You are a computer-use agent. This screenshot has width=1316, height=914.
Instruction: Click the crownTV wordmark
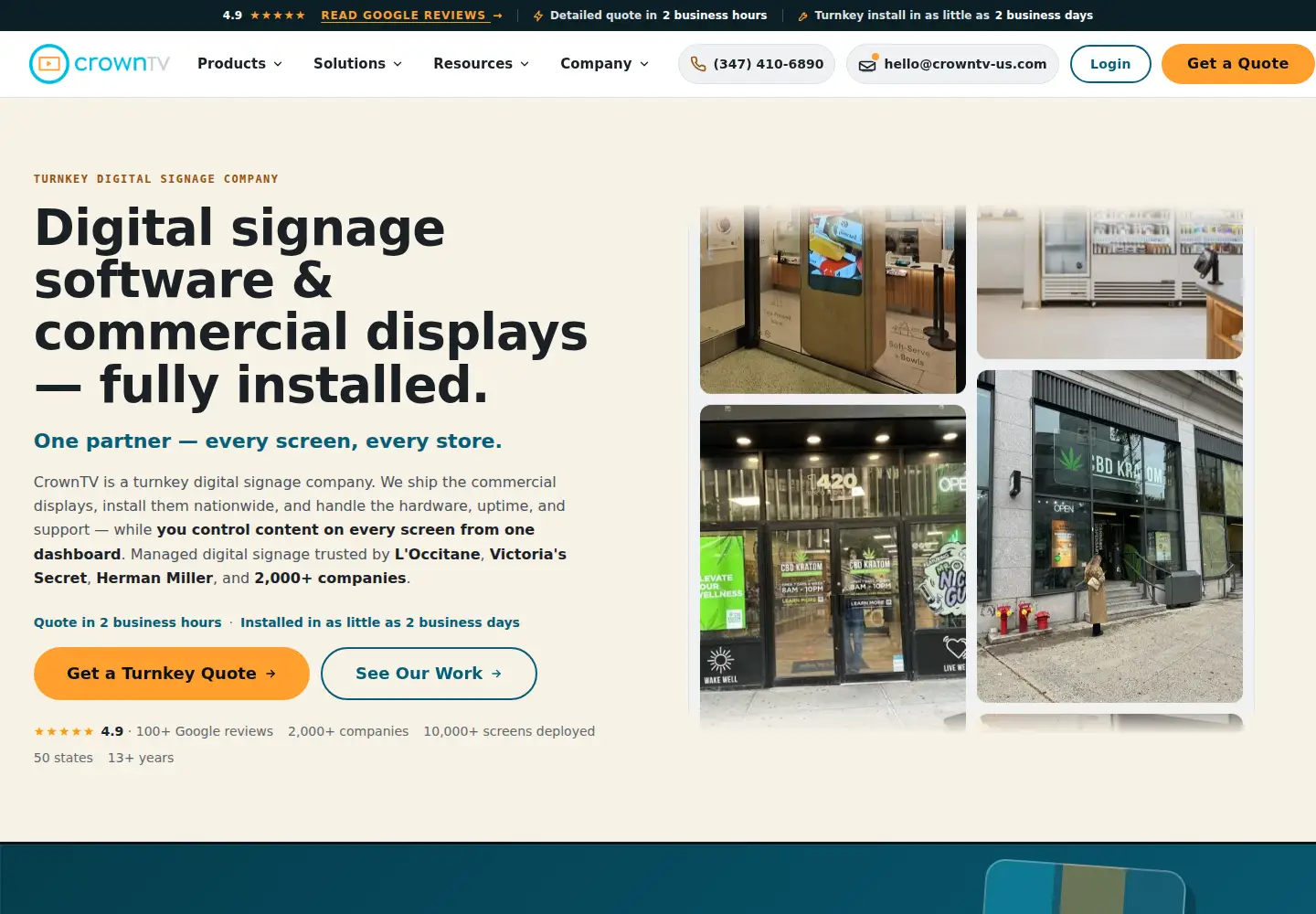click(122, 64)
